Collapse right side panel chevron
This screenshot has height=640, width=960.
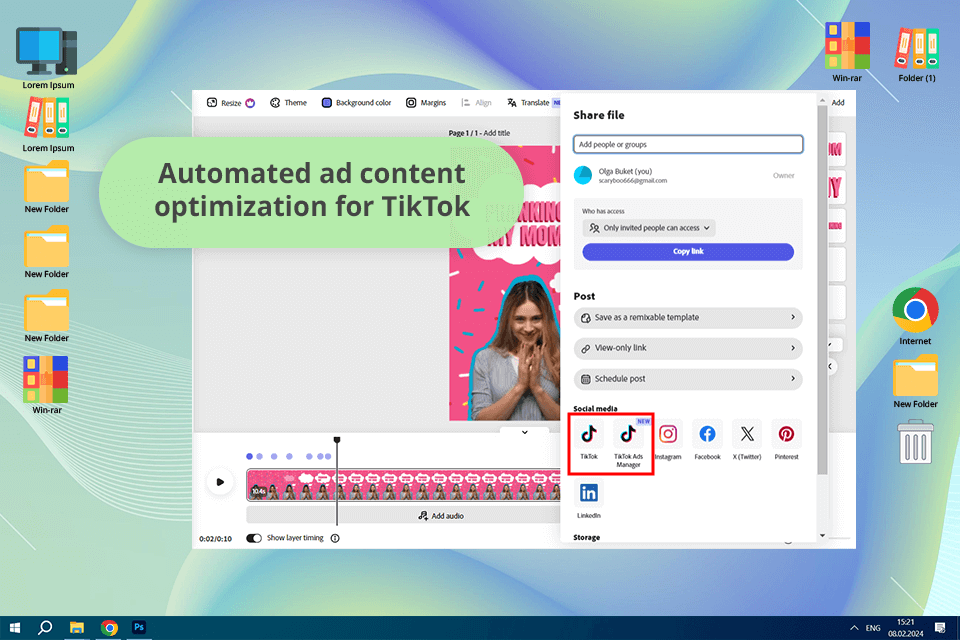(x=830, y=366)
